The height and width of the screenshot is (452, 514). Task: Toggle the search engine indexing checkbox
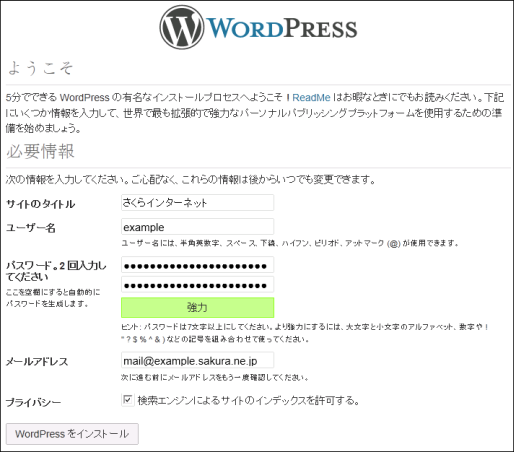(x=127, y=399)
